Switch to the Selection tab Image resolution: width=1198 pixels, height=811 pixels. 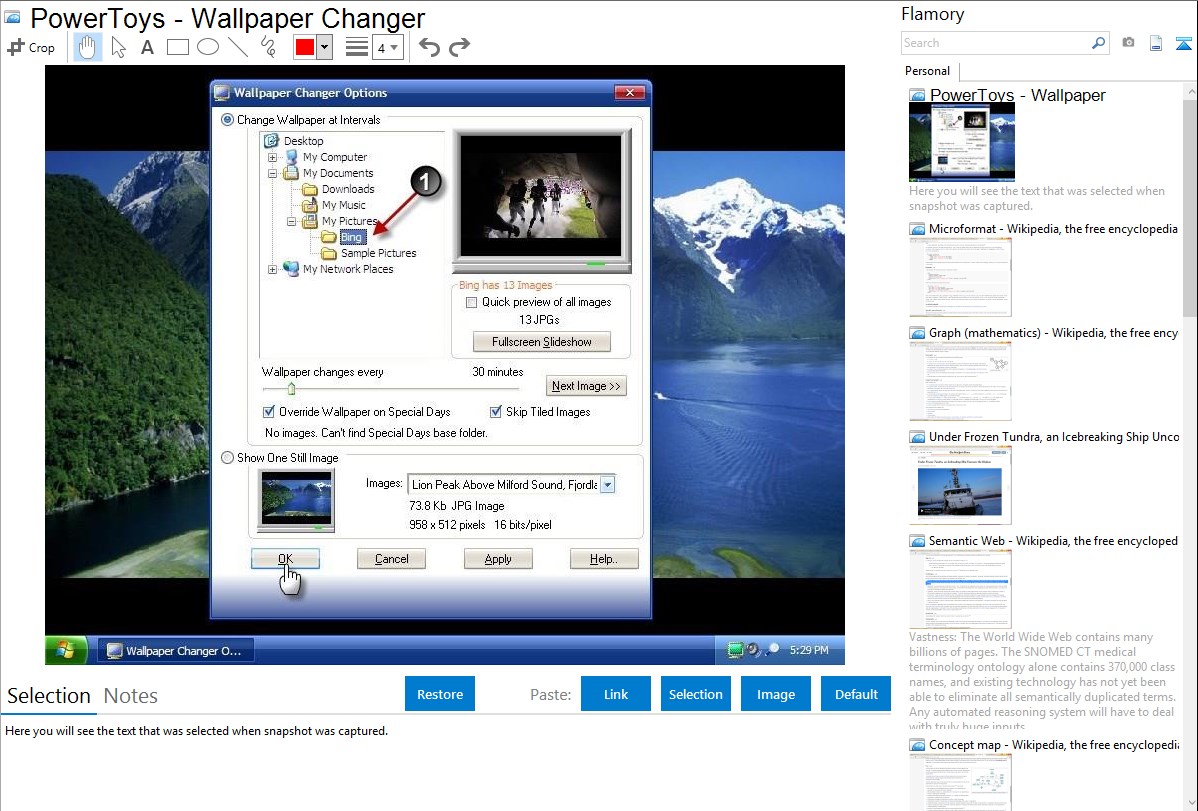pyautogui.click(x=49, y=696)
